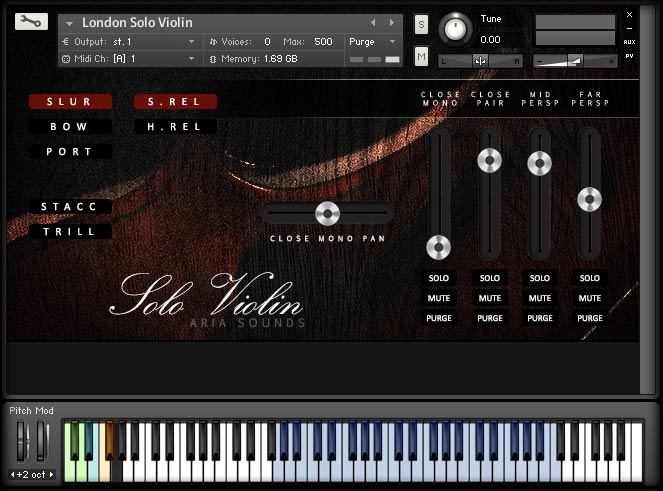Click the Far Persp volume fader handle

[x=589, y=199]
